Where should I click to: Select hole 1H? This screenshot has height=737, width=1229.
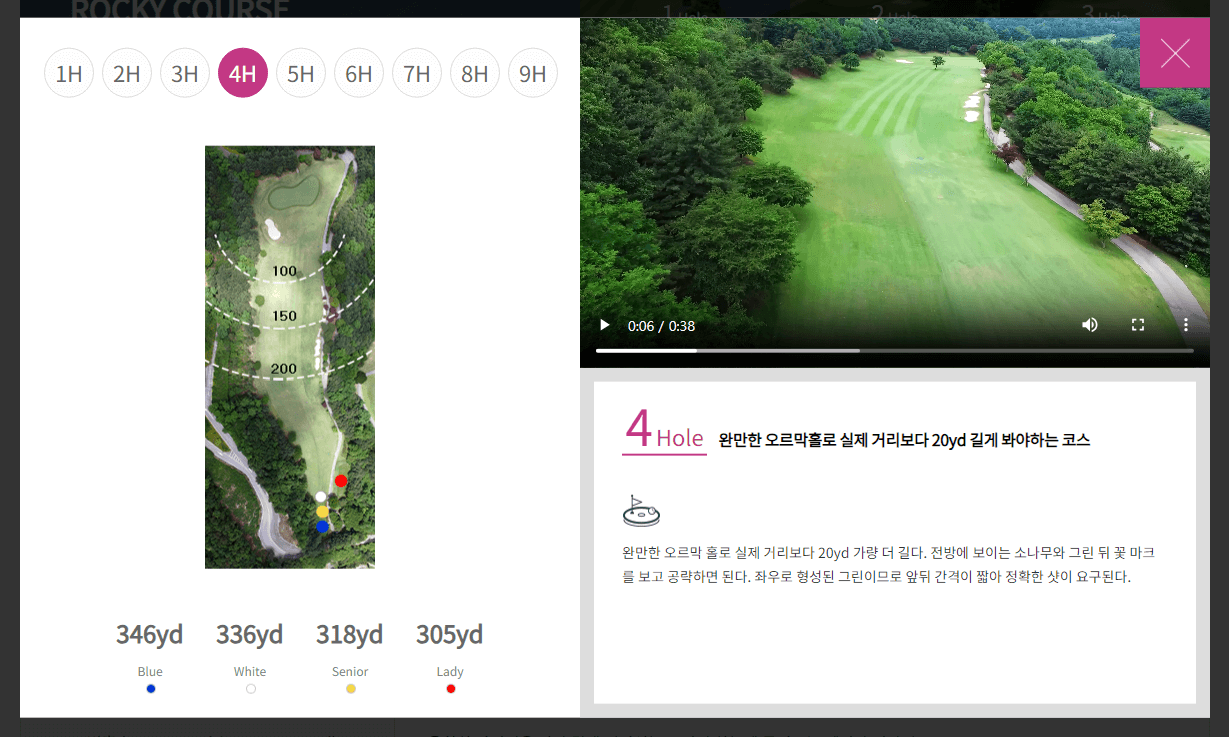click(x=69, y=72)
